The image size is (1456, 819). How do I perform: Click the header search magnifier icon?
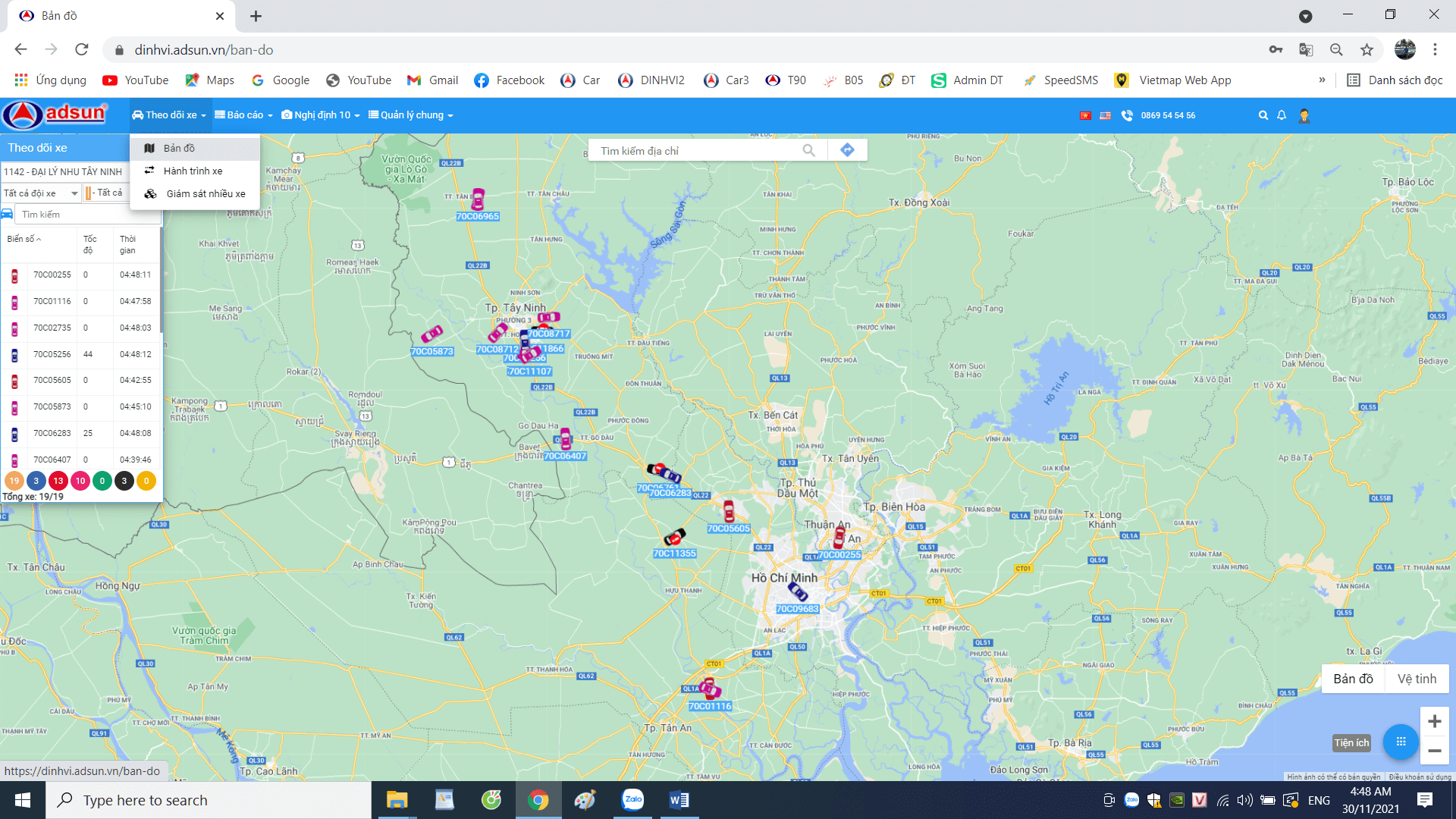tap(1263, 115)
